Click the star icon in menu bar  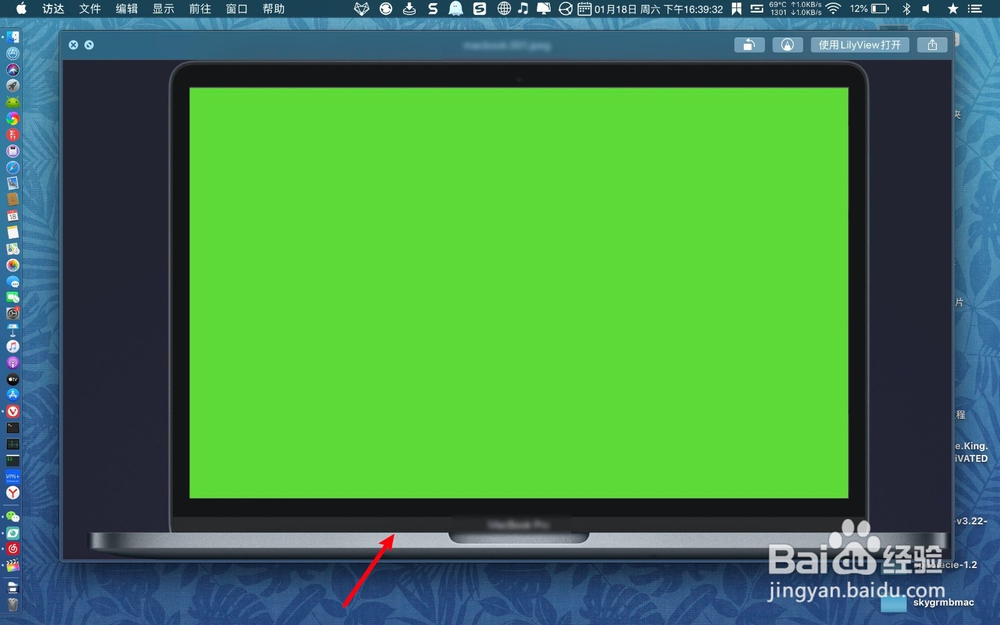pos(953,8)
